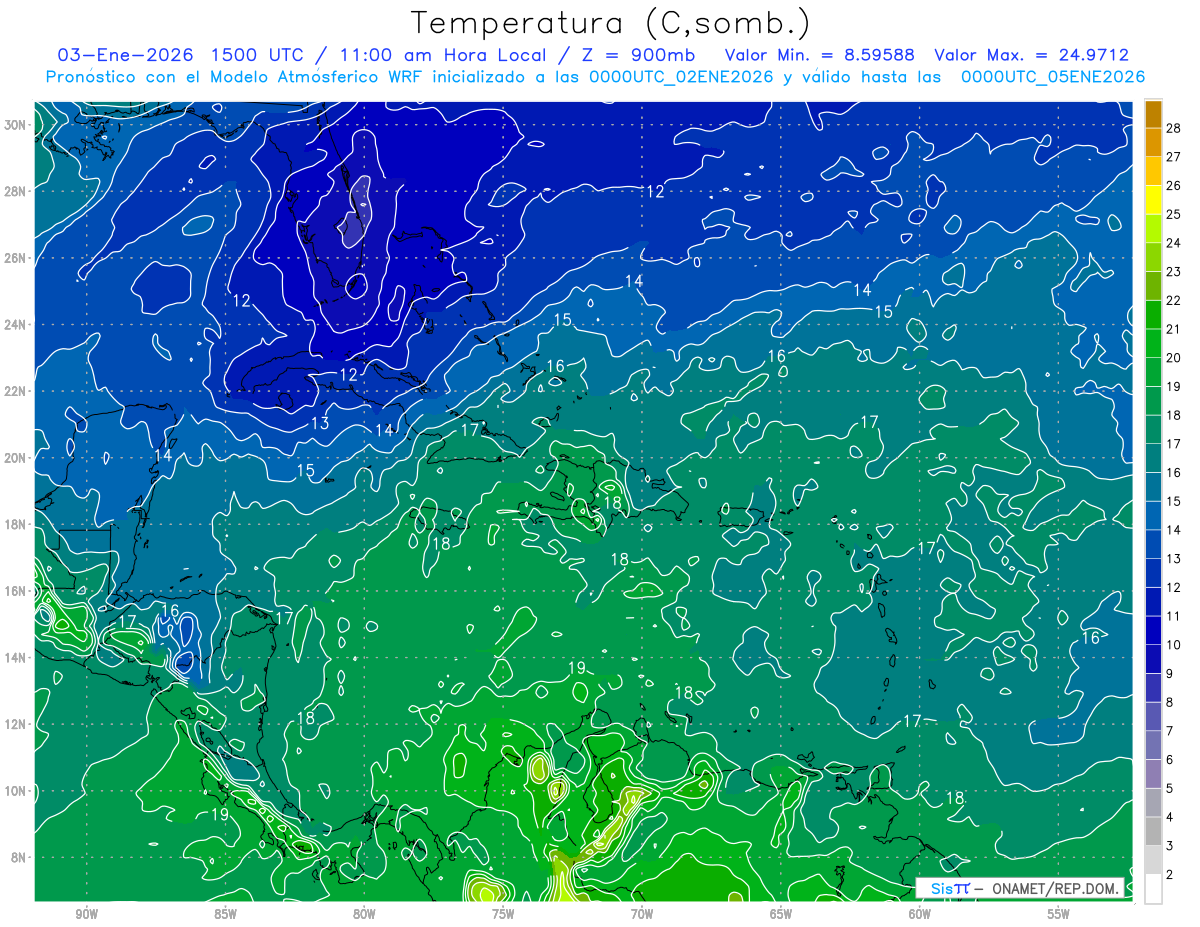This screenshot has width=1200, height=927.
Task: Pick the yellow swatch between color bar 25 and 26
Action: [1153, 201]
